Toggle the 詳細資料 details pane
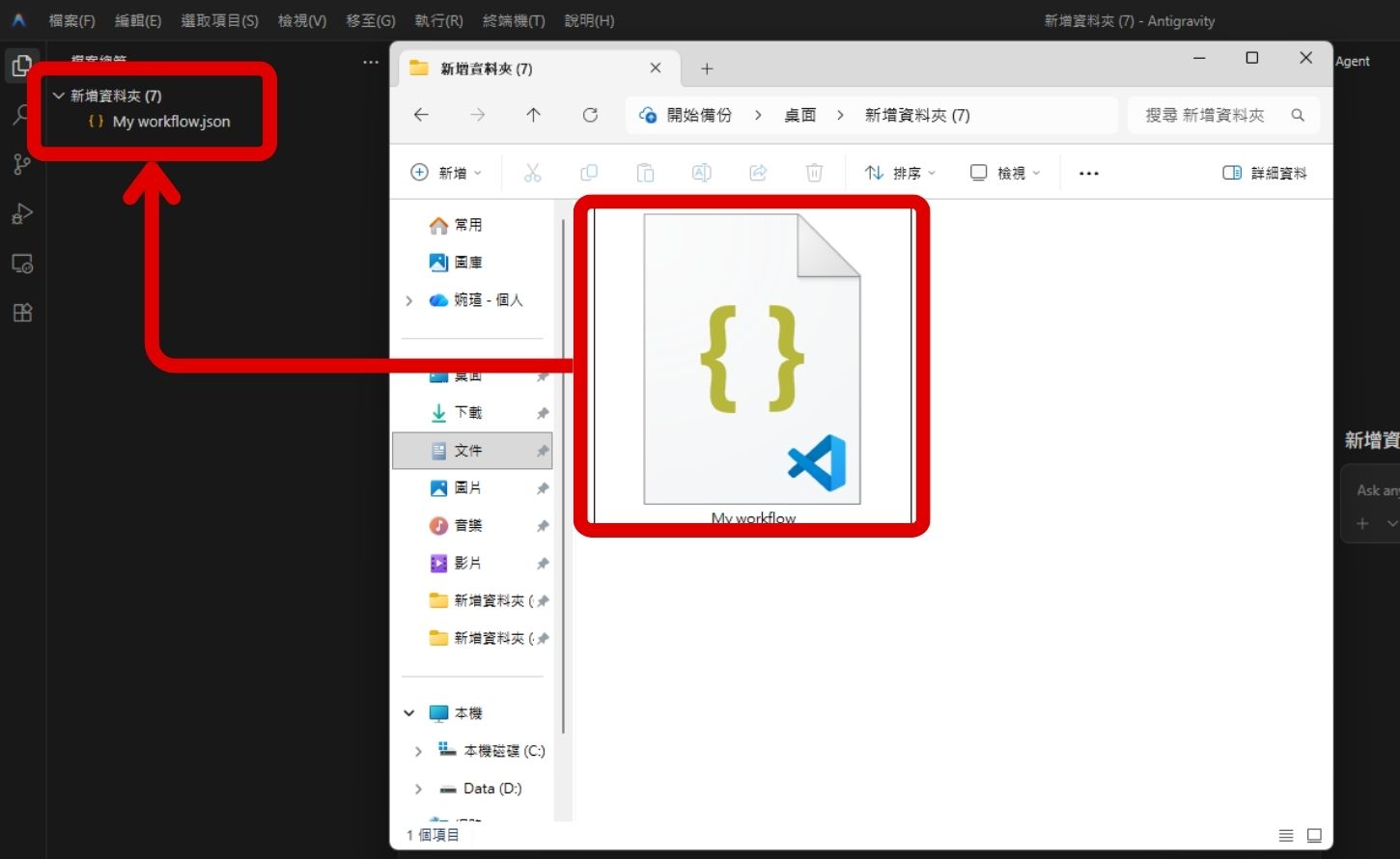The height and width of the screenshot is (859, 1400). (x=1264, y=172)
